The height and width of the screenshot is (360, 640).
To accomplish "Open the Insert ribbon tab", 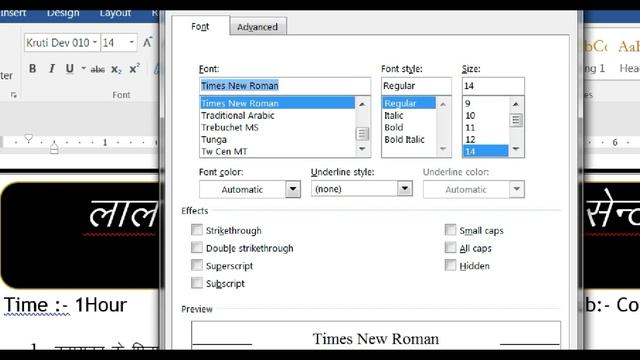I will click(13, 13).
